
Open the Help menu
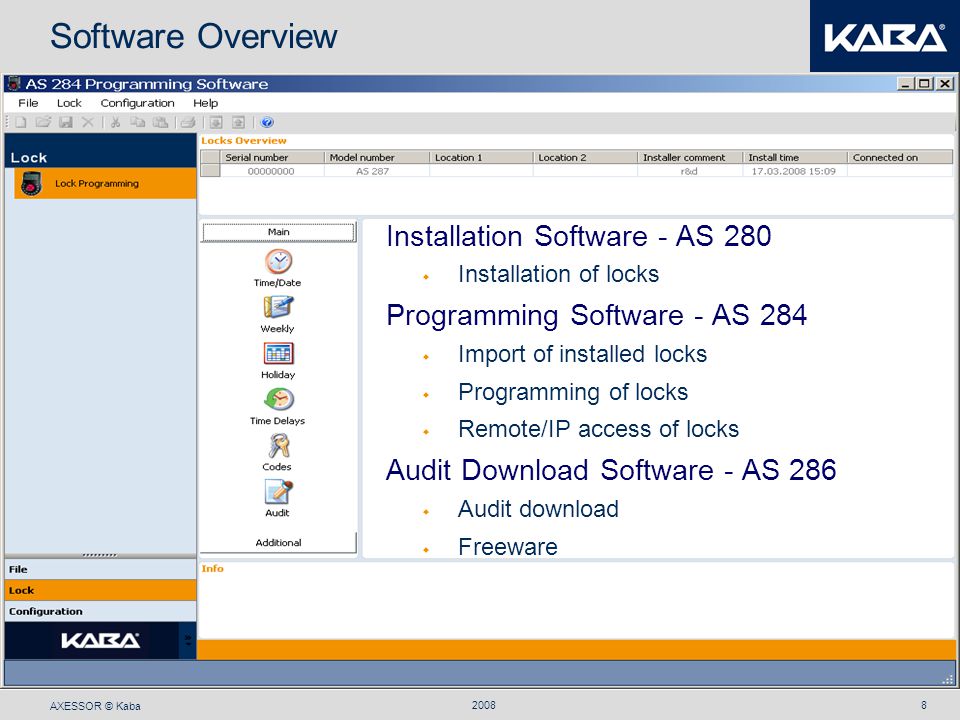click(205, 103)
